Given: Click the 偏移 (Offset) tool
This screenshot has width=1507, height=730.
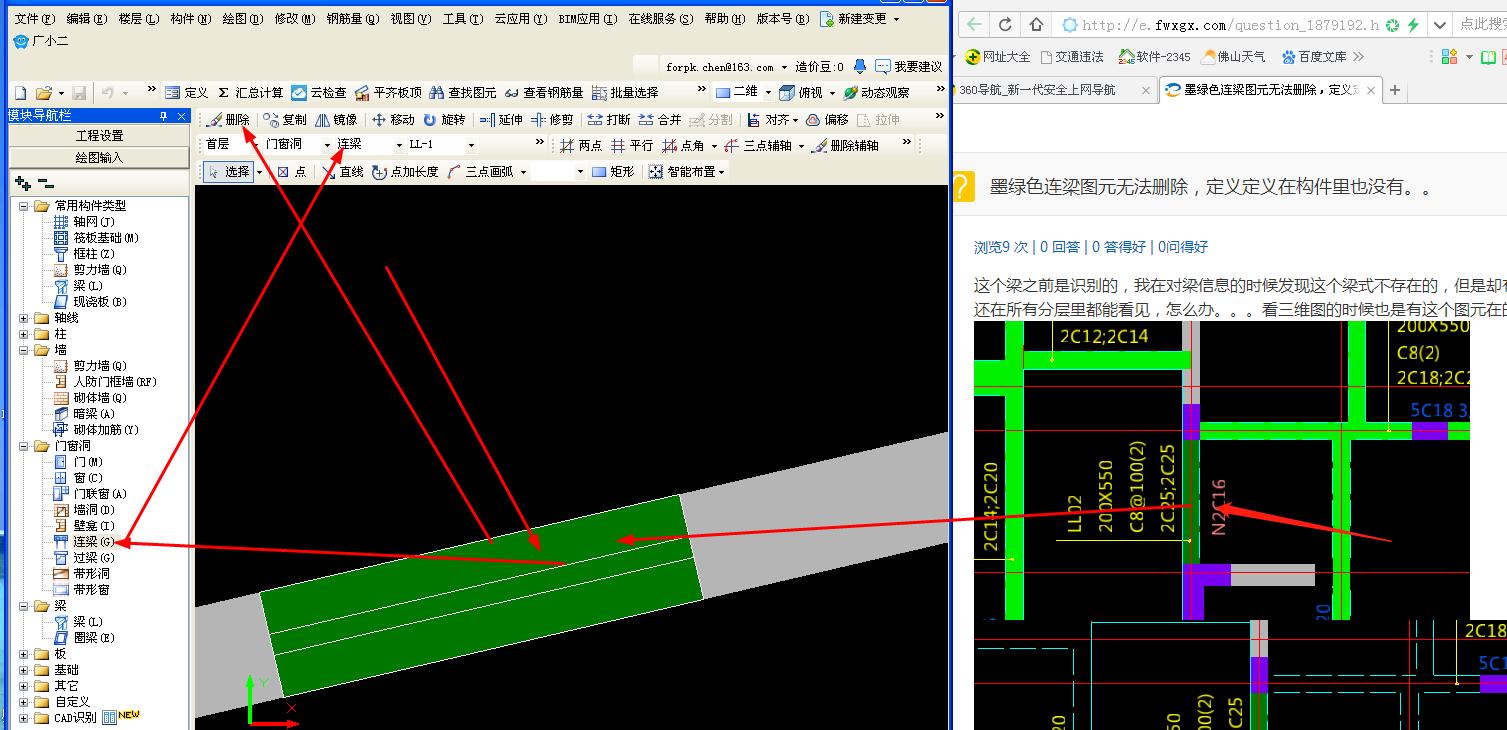Looking at the screenshot, I should (828, 120).
